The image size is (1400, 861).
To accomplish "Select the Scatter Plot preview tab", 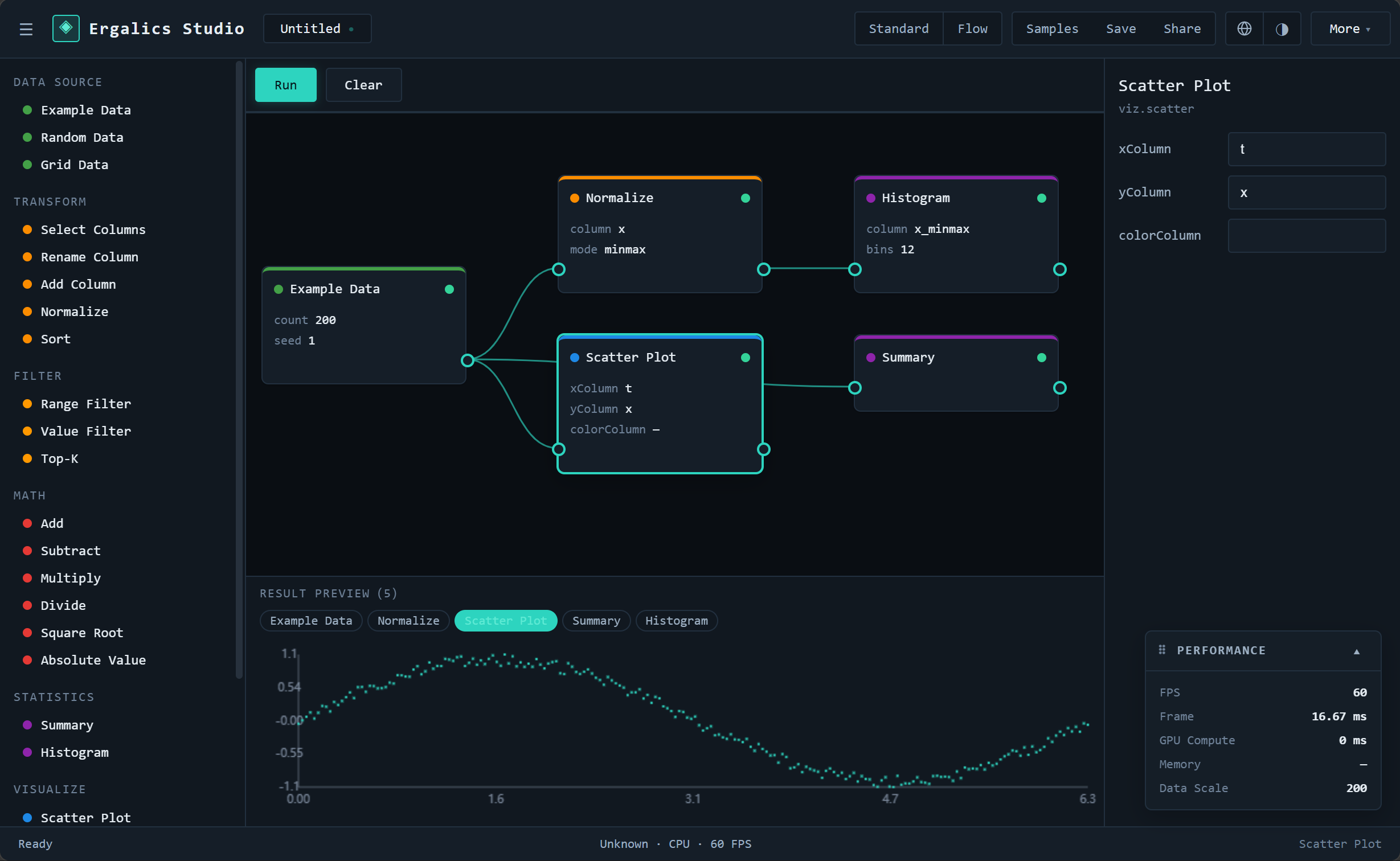I will pos(506,621).
